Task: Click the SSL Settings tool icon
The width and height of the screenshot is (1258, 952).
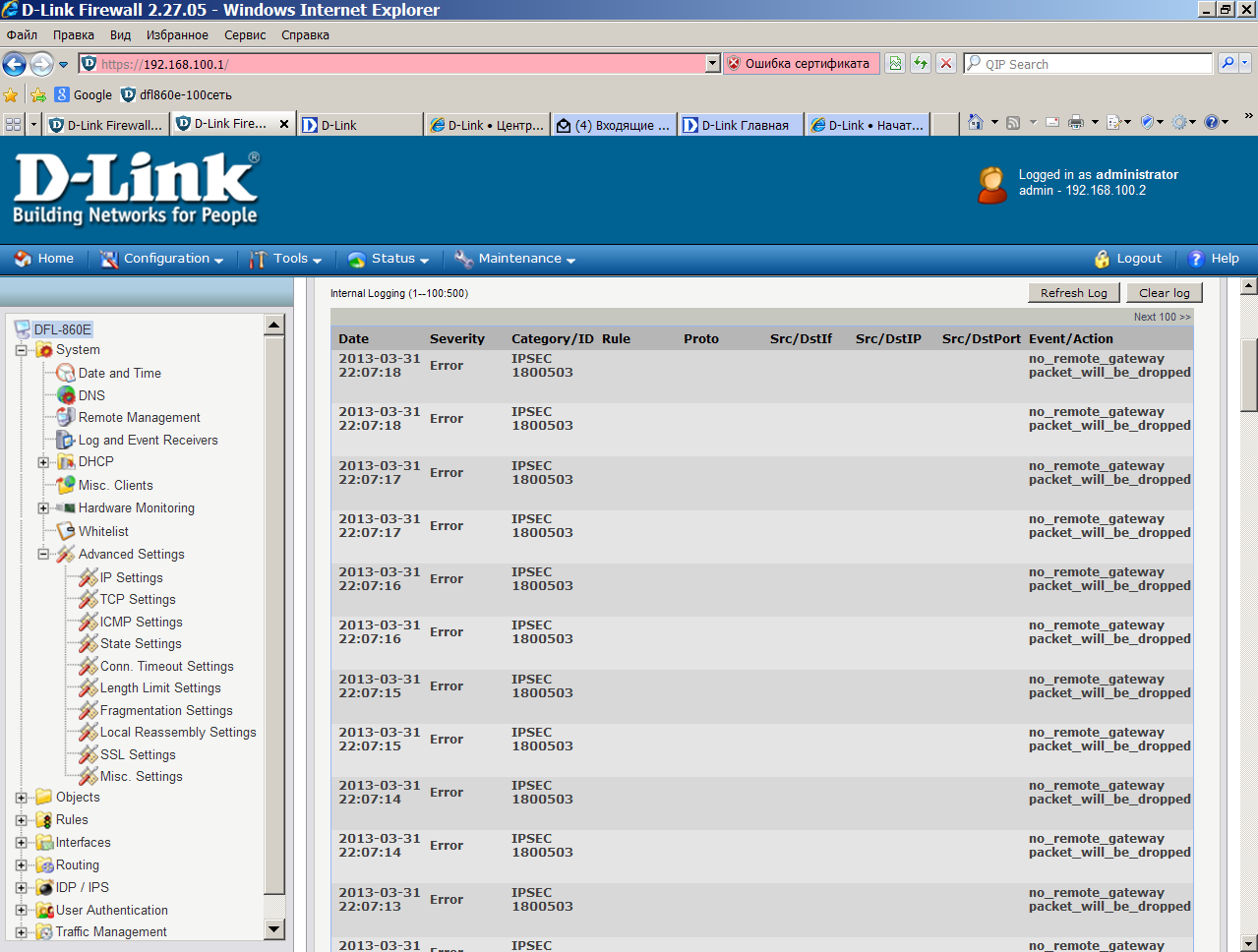Action: point(89,754)
